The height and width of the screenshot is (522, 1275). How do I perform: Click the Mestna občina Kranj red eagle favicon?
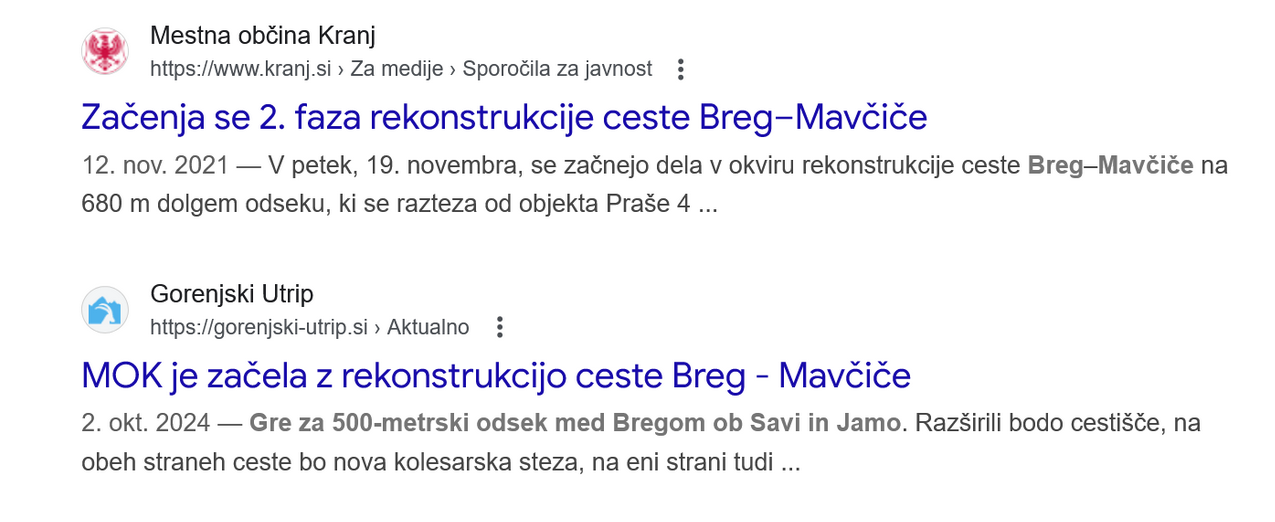pyautogui.click(x=105, y=52)
